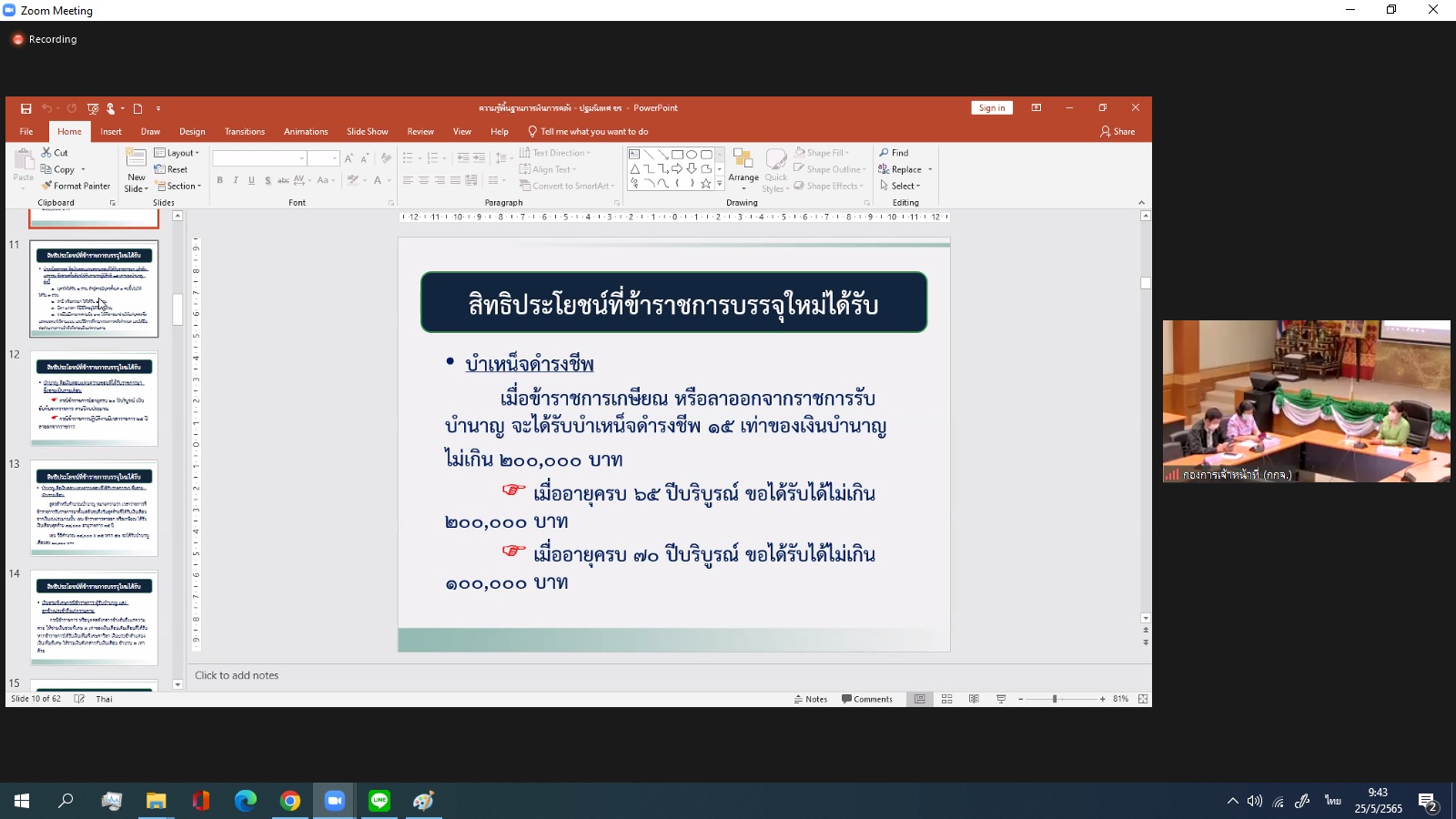Toggle the Notes pane

pos(811,699)
